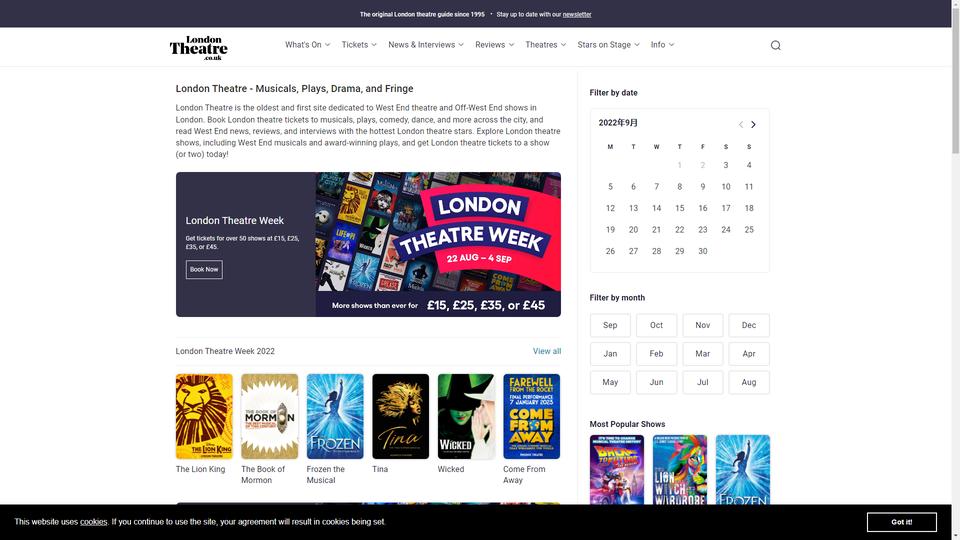Click 'Wicked' title text under poster

(451, 469)
